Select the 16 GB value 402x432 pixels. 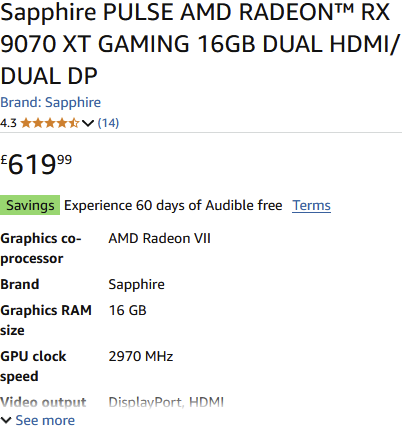pos(127,310)
